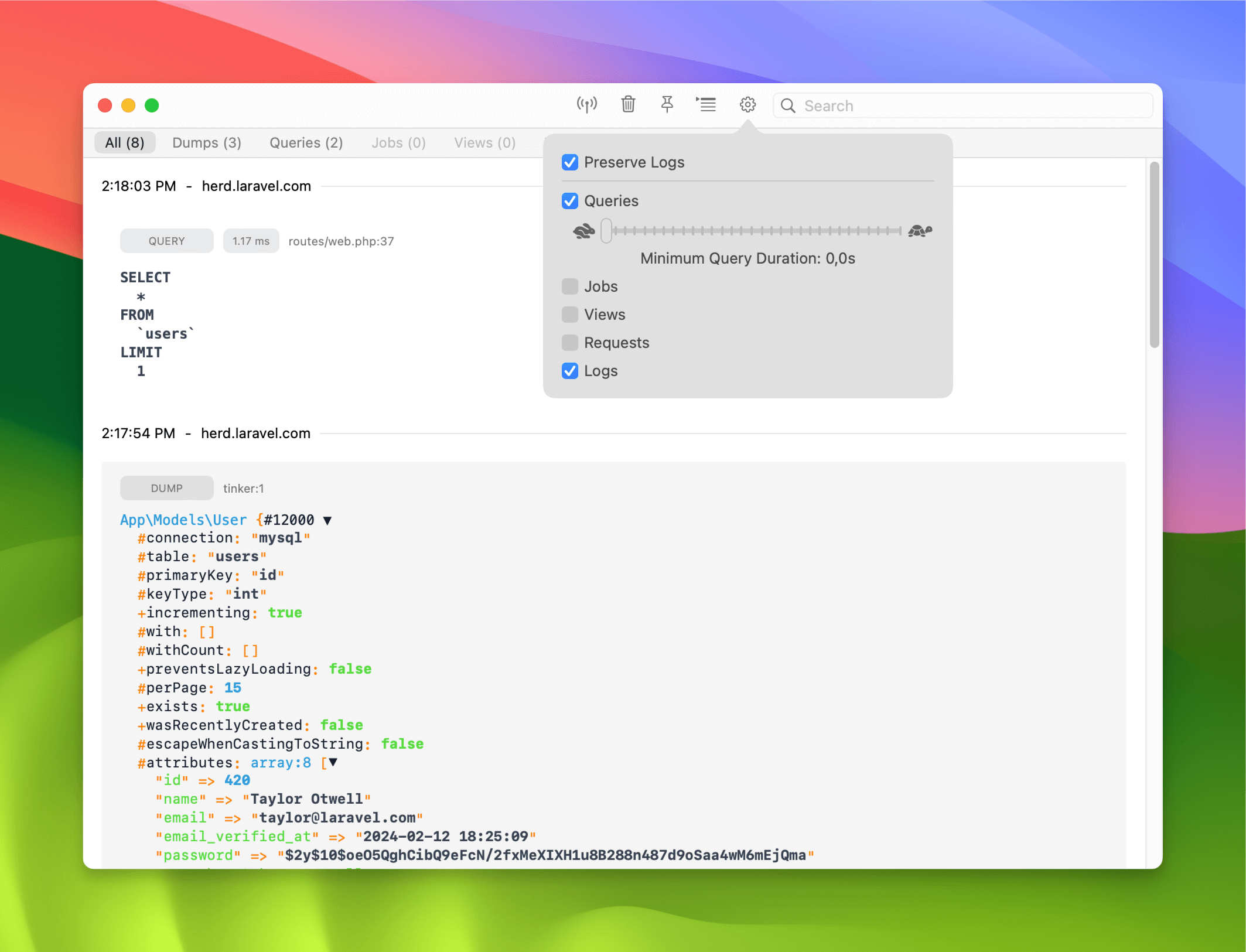
Task: Click the 1.17 ms duration badge
Action: tap(251, 241)
